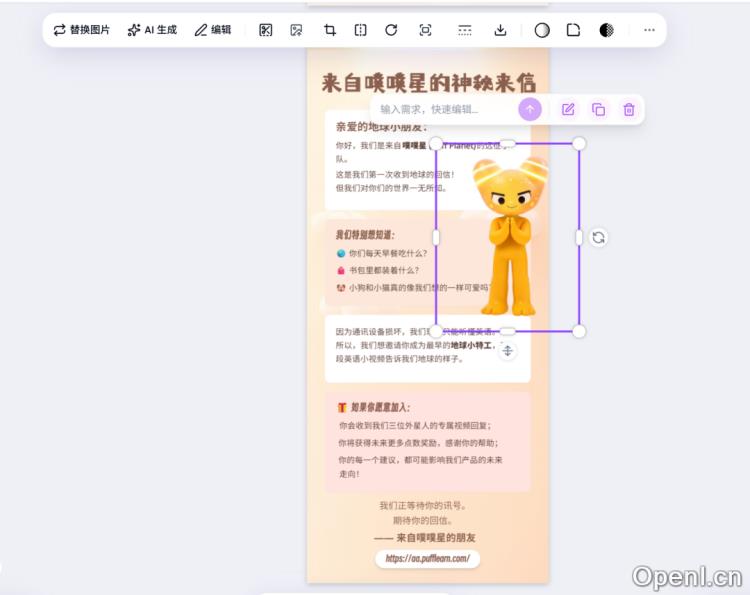The height and width of the screenshot is (595, 750).
Task: Click the purple edit pencil icon
Action: pyautogui.click(x=568, y=110)
